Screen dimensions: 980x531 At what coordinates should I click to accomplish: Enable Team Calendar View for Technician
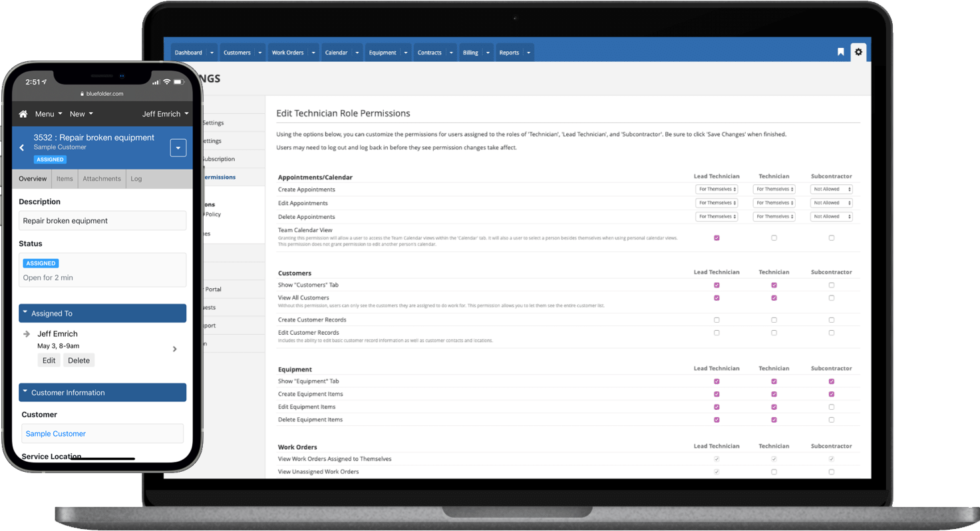point(774,238)
